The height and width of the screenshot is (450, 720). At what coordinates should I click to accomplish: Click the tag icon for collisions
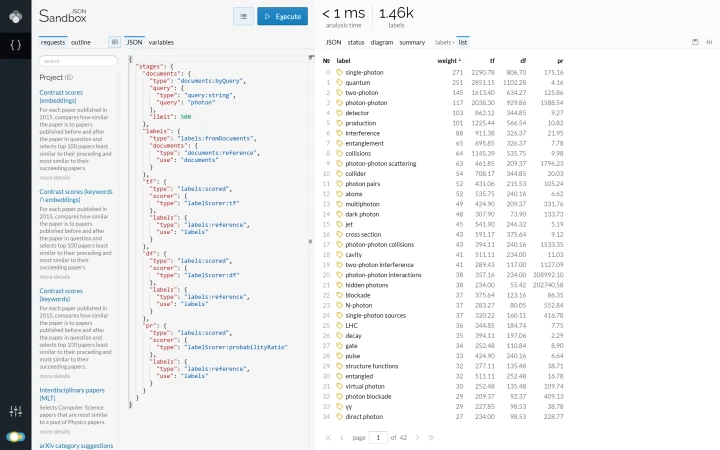pos(339,153)
